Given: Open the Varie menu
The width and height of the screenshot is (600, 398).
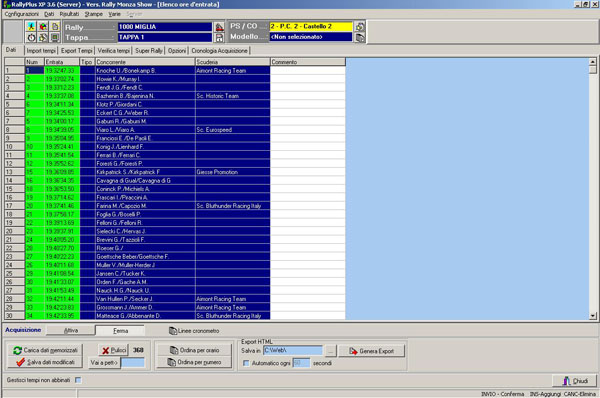Looking at the screenshot, I should [x=114, y=14].
